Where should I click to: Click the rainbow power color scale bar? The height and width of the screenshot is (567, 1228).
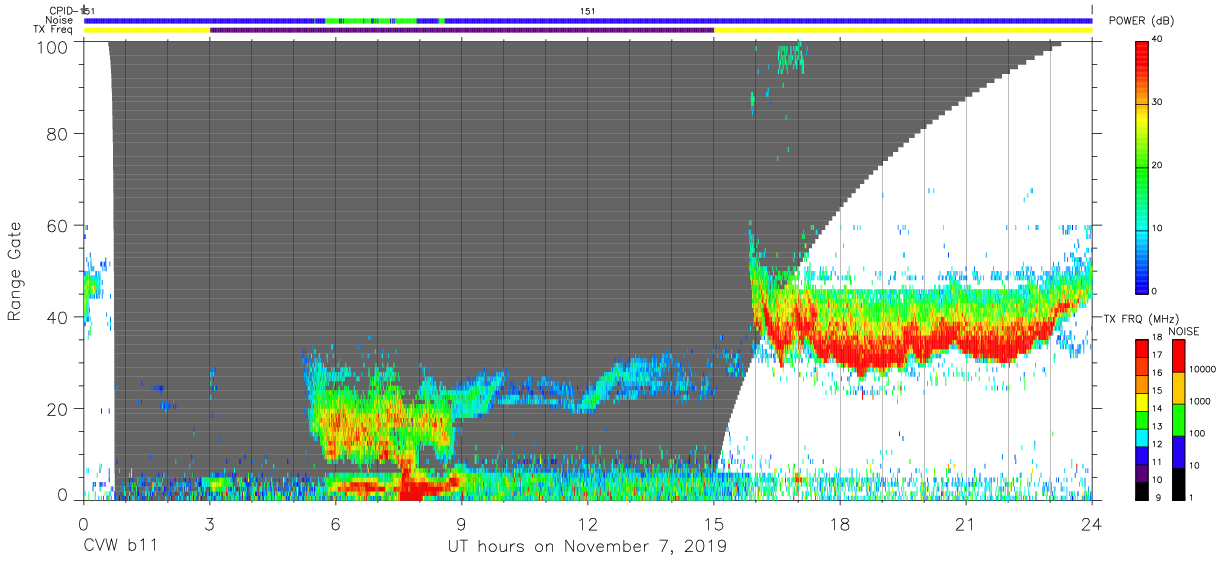pos(1143,166)
